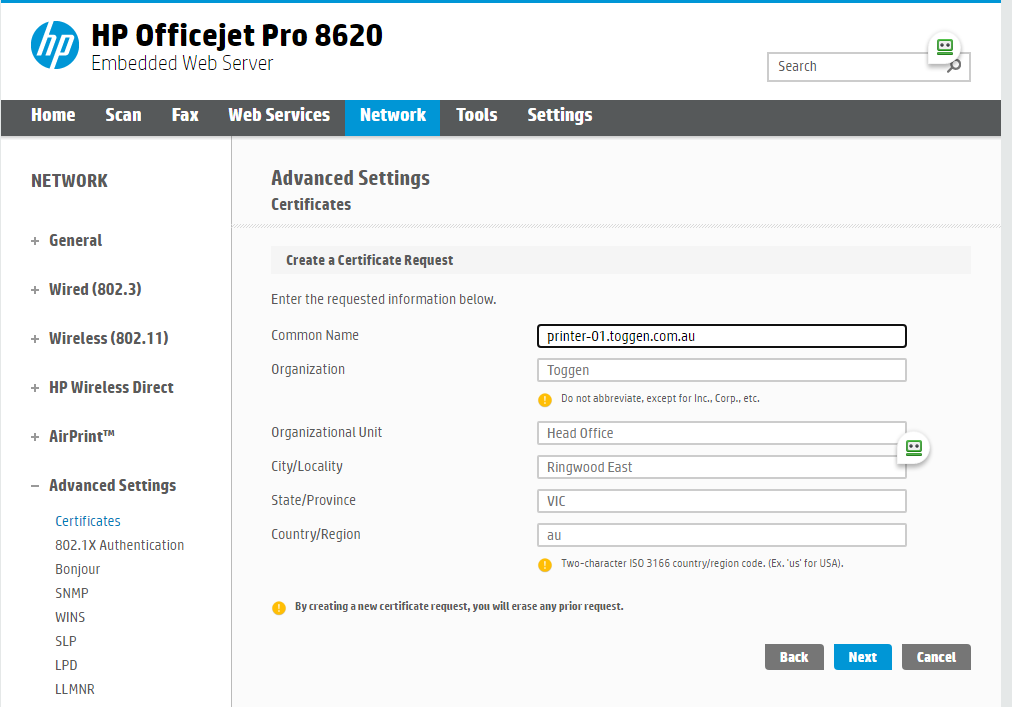Click the warning icon beside erase prior request notice
The width and height of the screenshot is (1012, 707).
279,608
